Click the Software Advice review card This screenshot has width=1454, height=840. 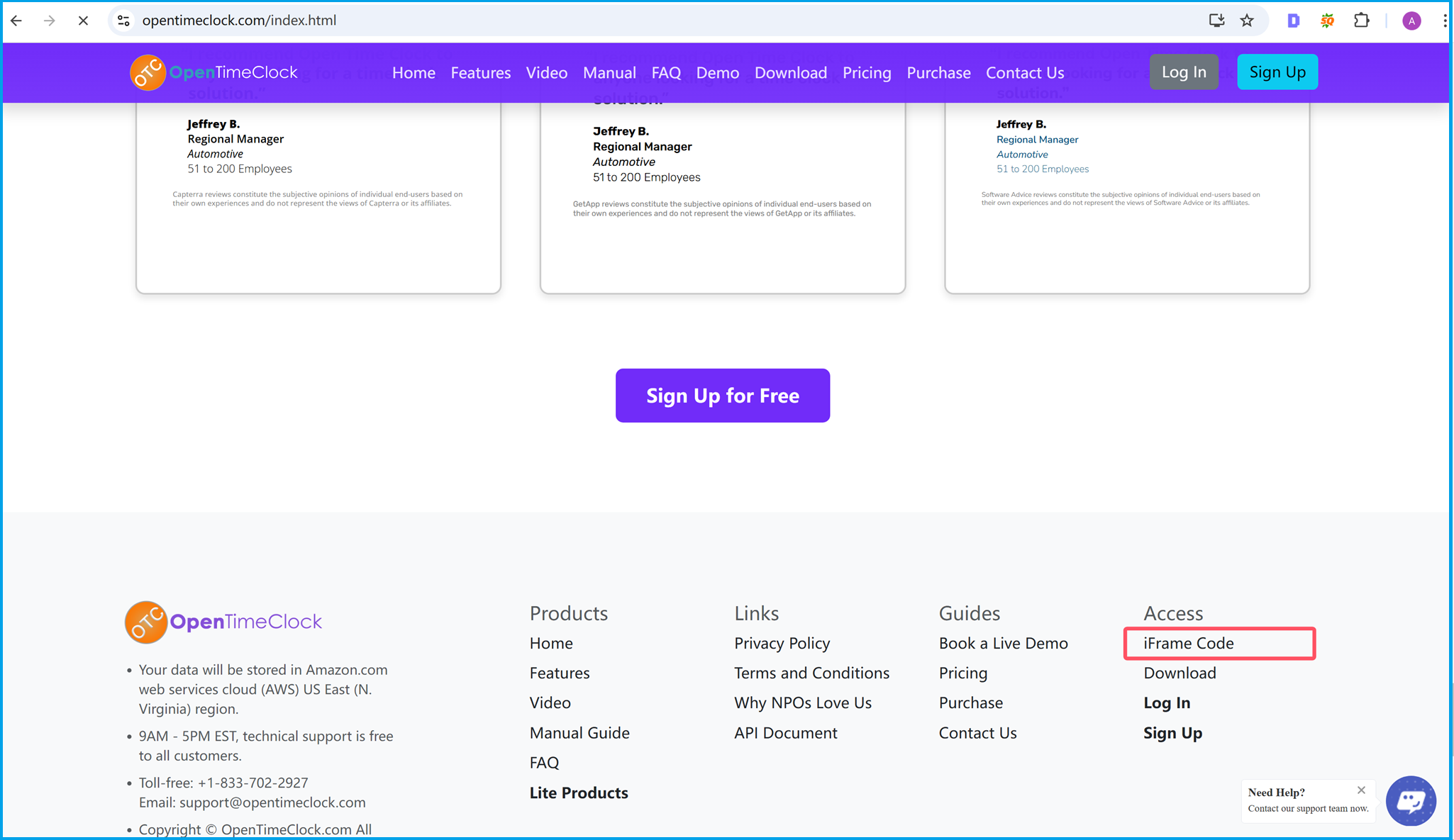(1127, 198)
